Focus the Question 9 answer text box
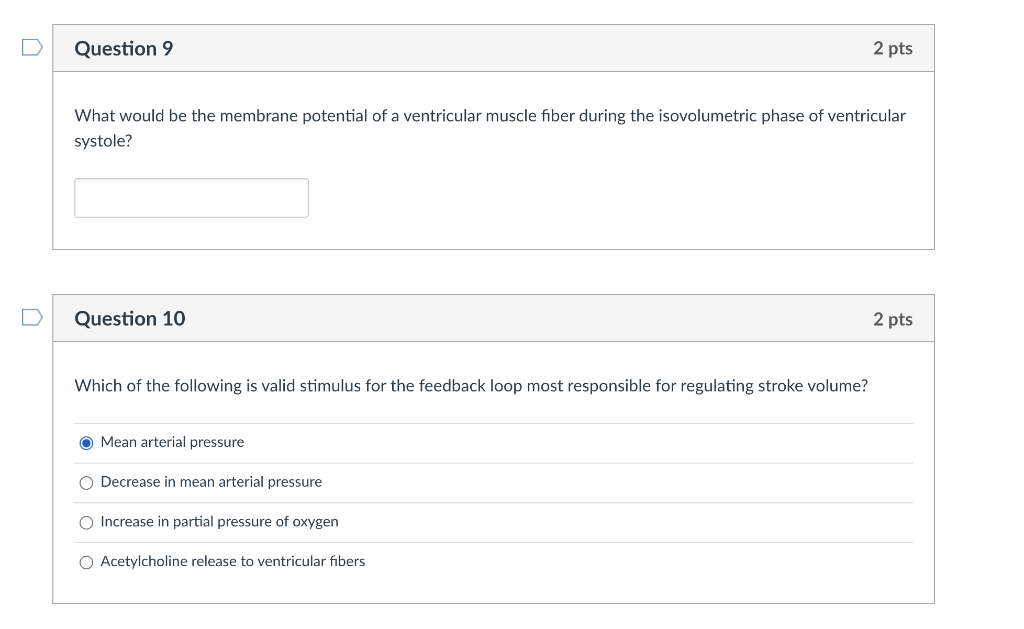The image size is (1024, 629). click(x=191, y=198)
